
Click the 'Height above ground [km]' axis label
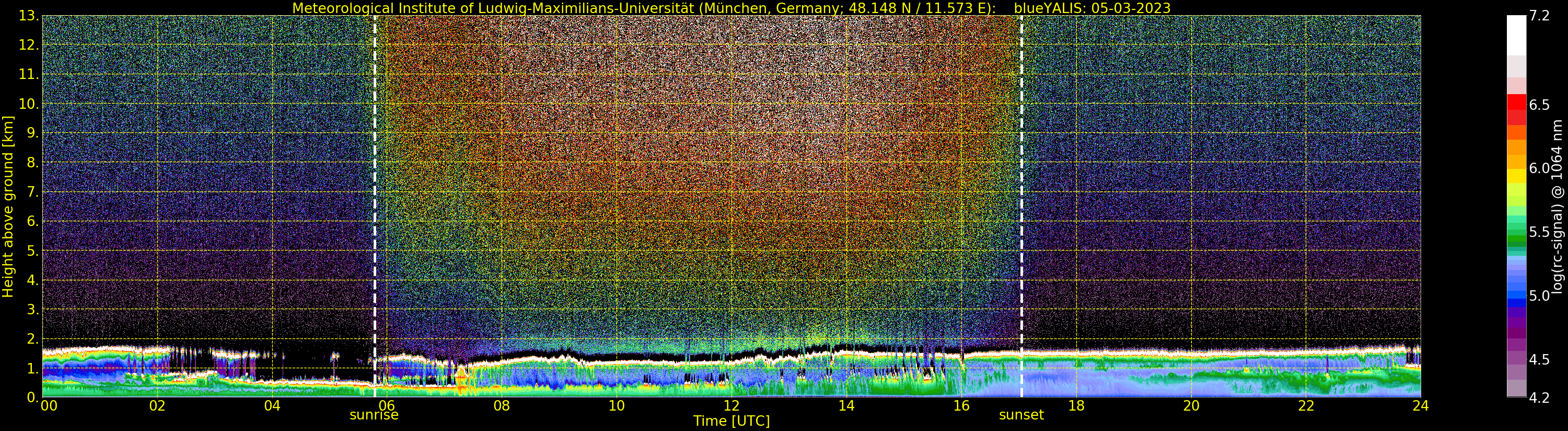[8, 206]
